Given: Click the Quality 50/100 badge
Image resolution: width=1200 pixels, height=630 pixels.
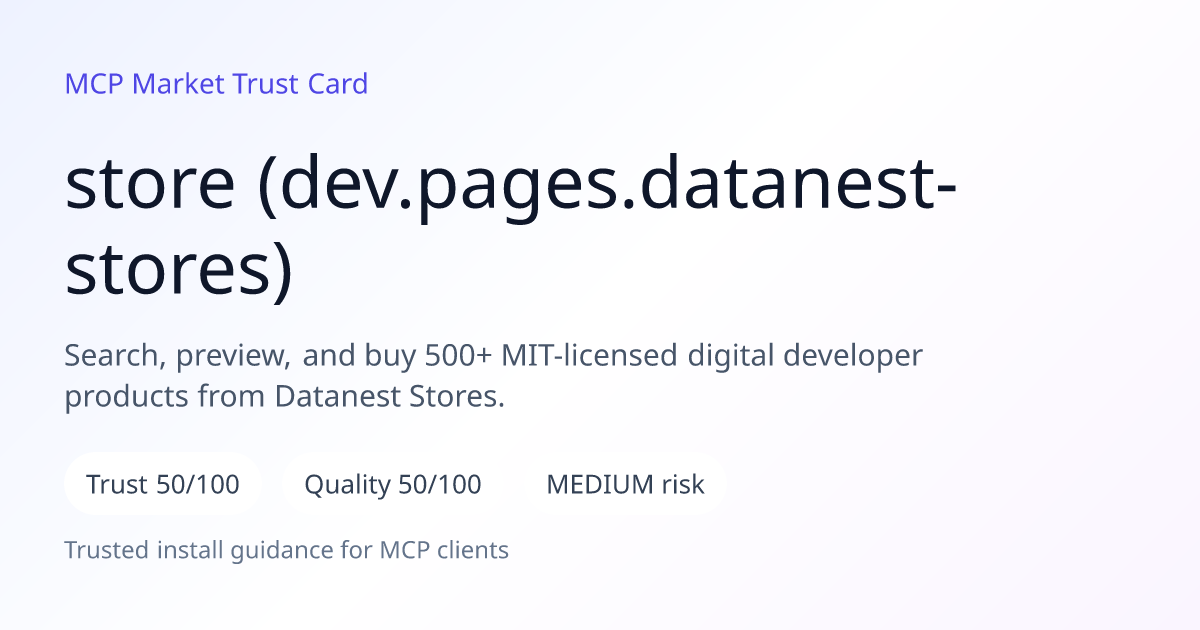Looking at the screenshot, I should (393, 485).
